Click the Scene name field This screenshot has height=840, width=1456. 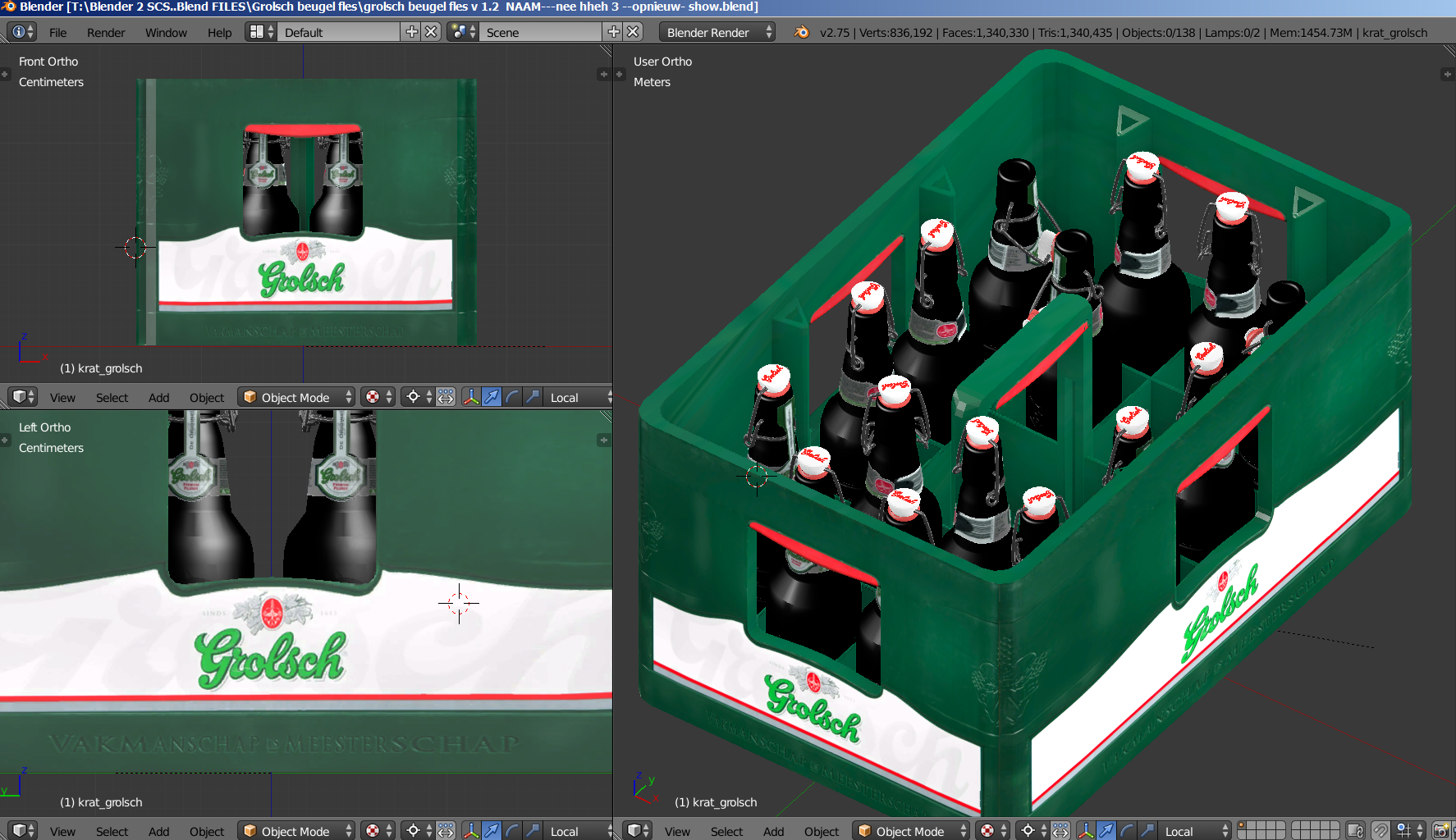541,32
